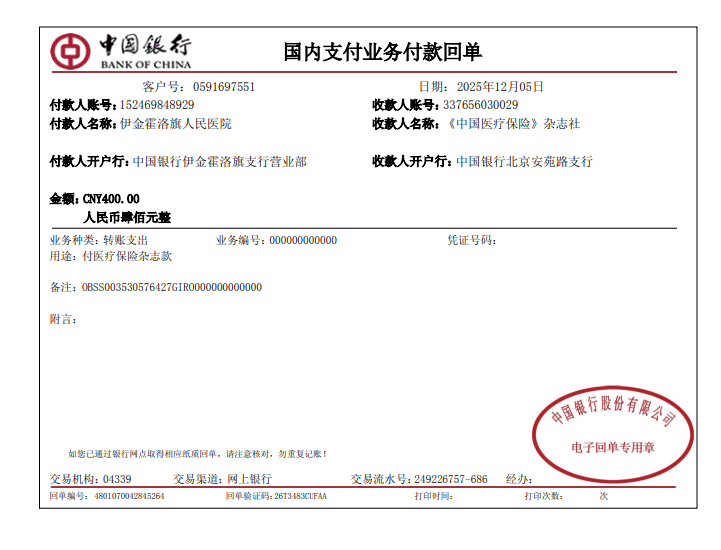Click the amount in words 人民币肆佰元整
The image size is (721, 550).
click(126, 217)
